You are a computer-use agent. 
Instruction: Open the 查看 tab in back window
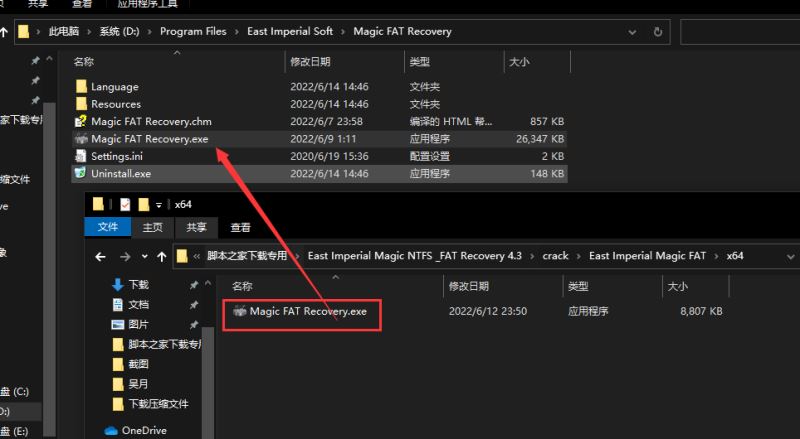coord(82,4)
